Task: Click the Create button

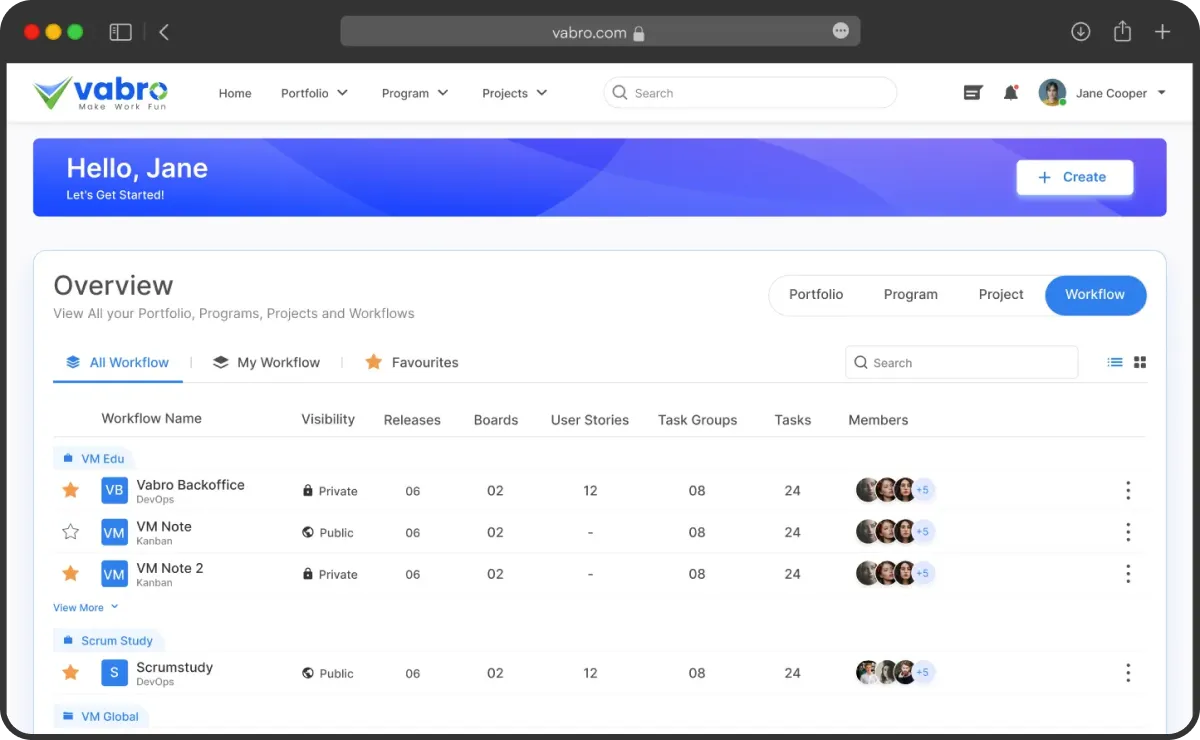Action: [1074, 177]
